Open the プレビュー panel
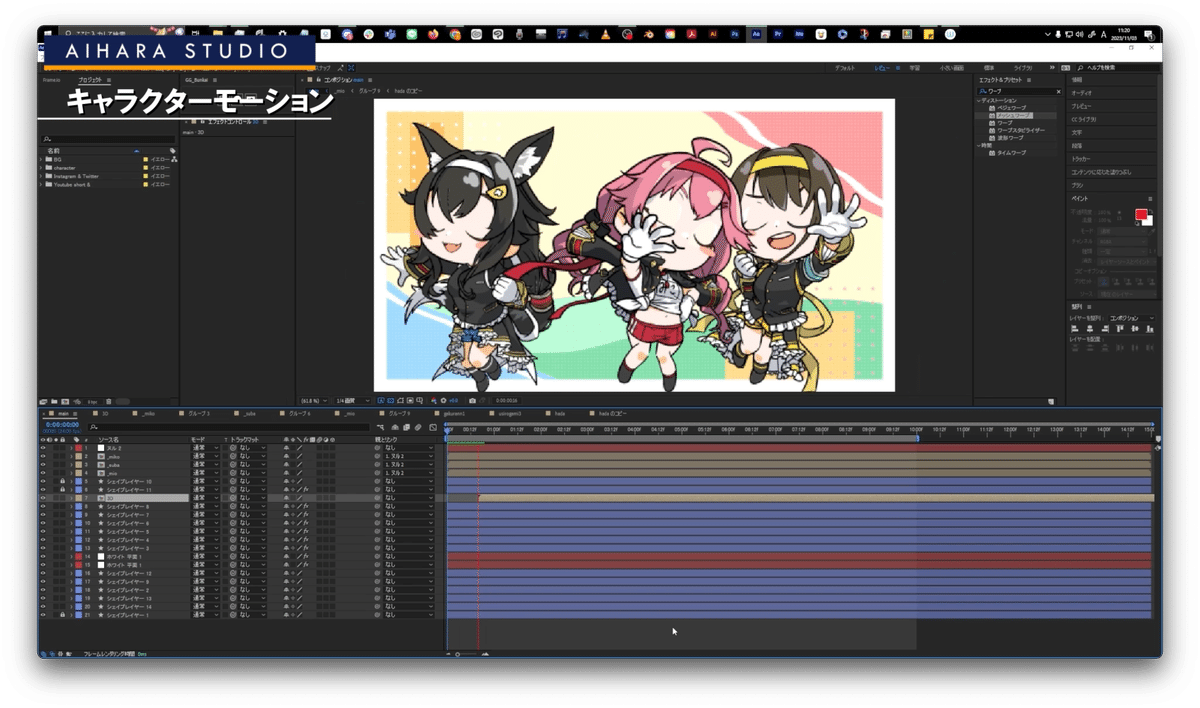The image size is (1200, 708). point(1081,106)
